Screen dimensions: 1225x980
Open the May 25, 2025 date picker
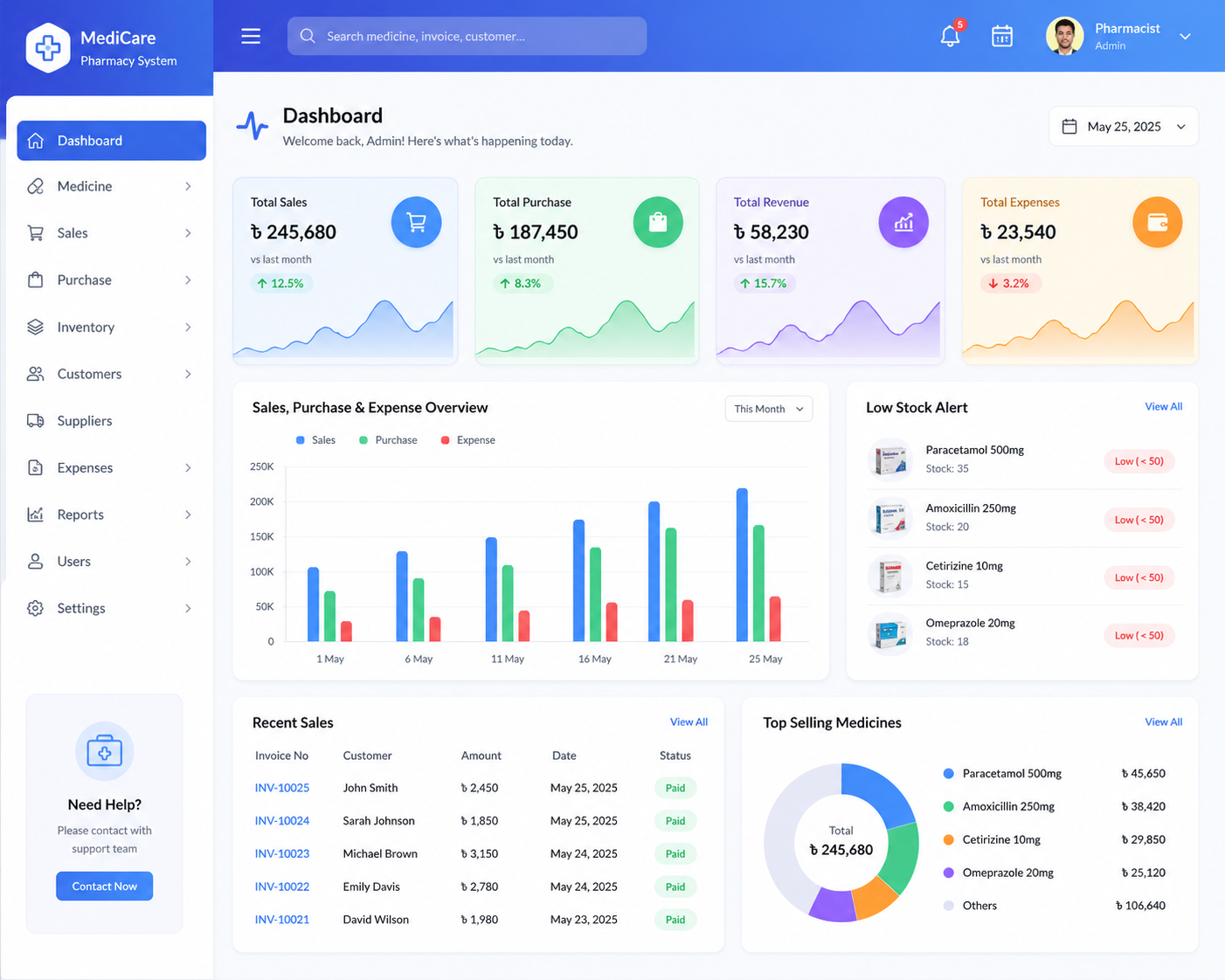tap(1123, 127)
